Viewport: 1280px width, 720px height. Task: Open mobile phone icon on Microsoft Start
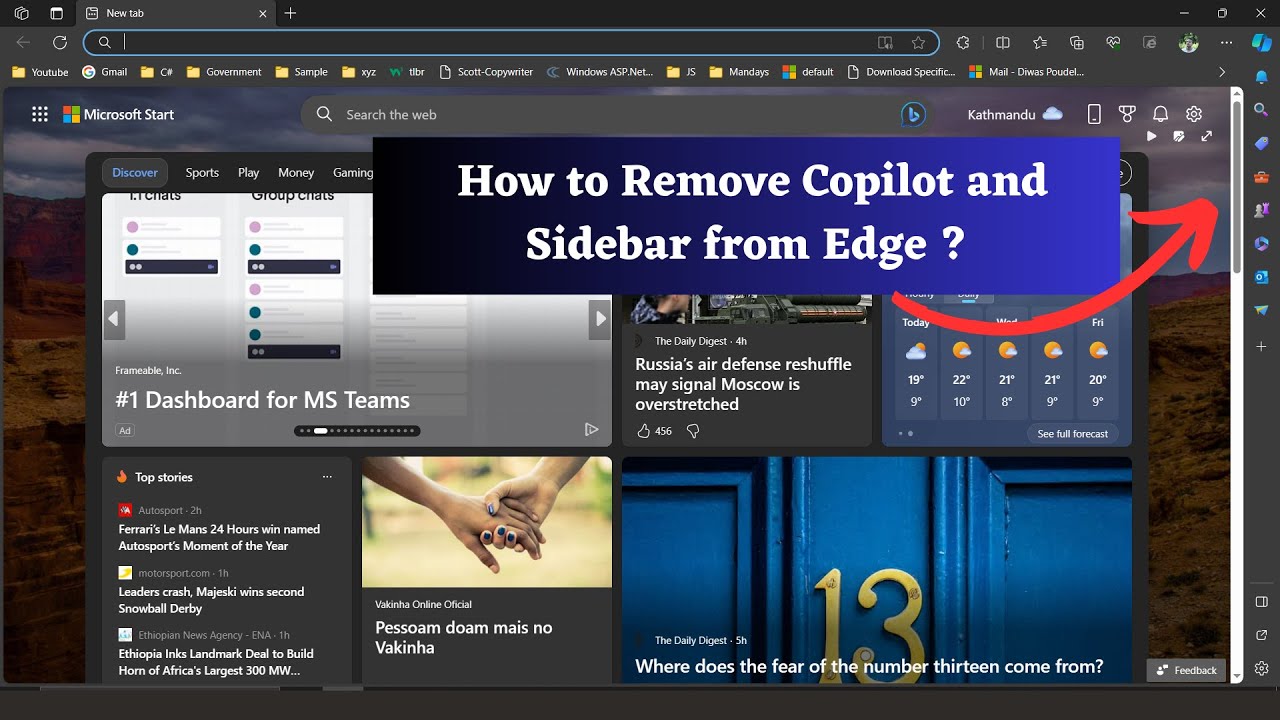click(x=1095, y=114)
